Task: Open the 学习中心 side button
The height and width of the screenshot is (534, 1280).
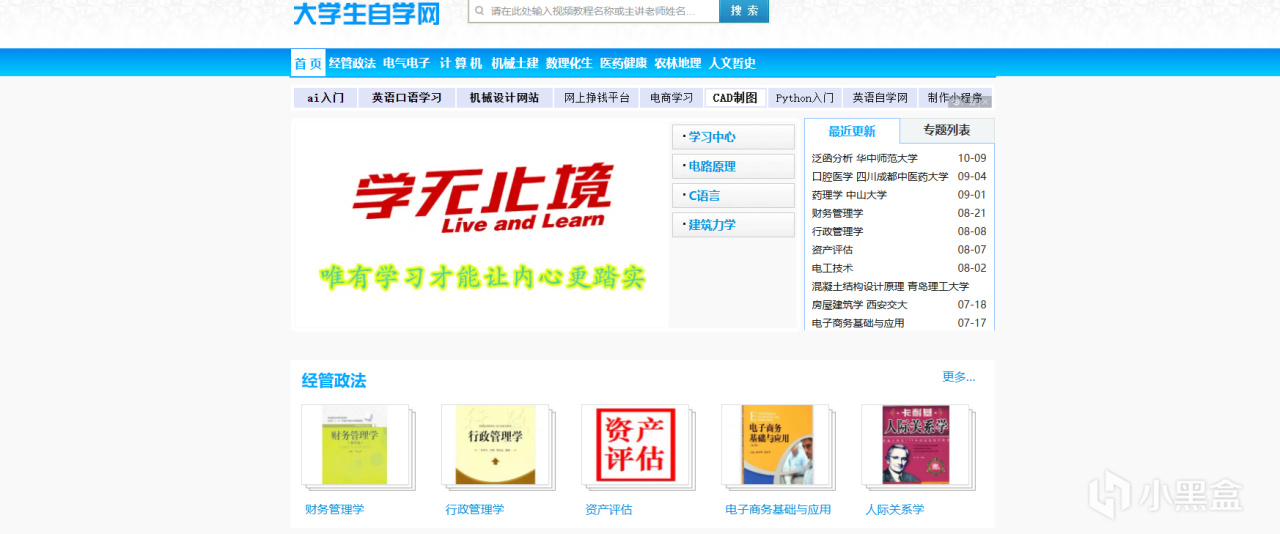Action: tap(733, 137)
